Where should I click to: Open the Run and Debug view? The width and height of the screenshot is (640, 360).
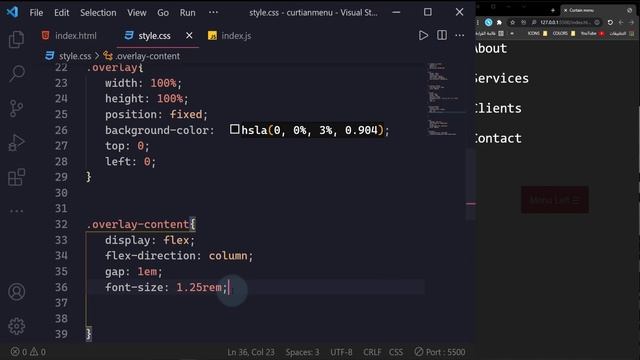16,143
